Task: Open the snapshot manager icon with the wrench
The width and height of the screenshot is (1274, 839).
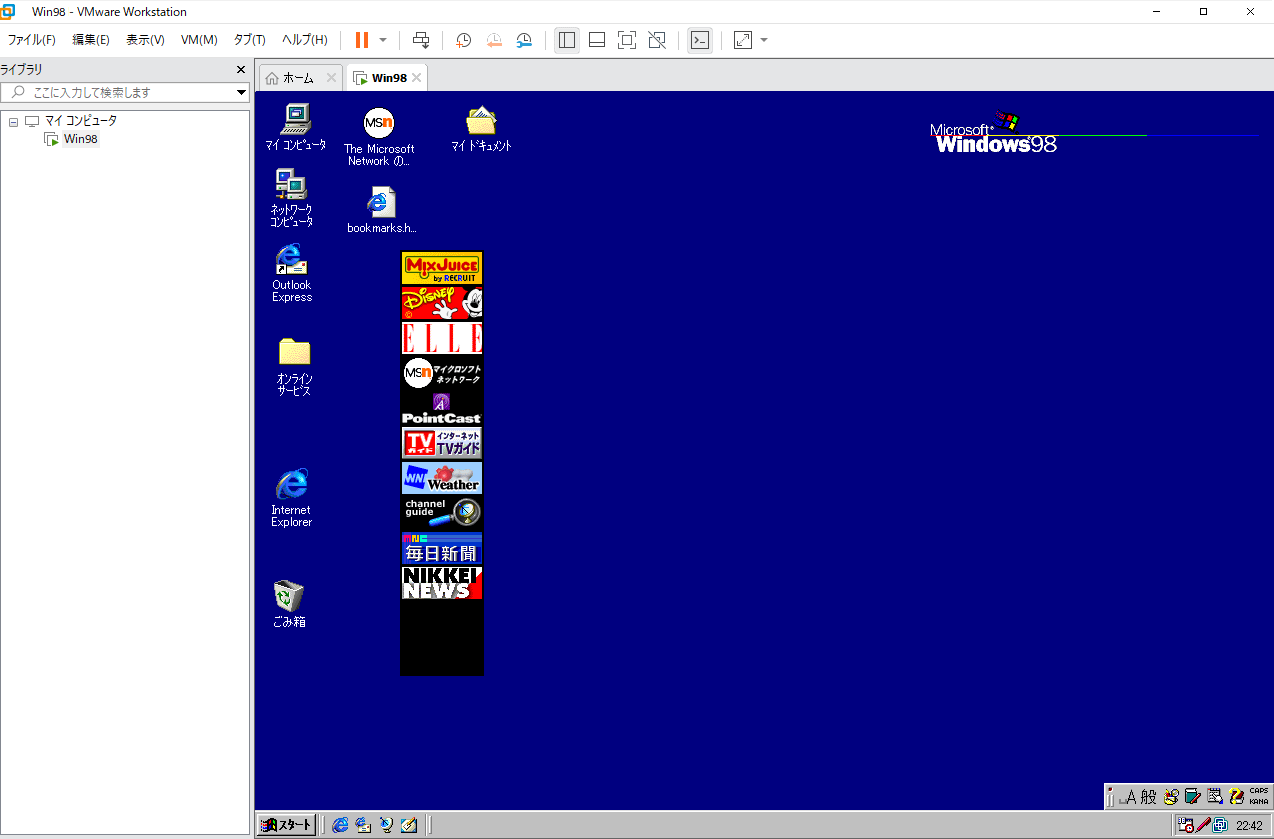Action: (525, 40)
